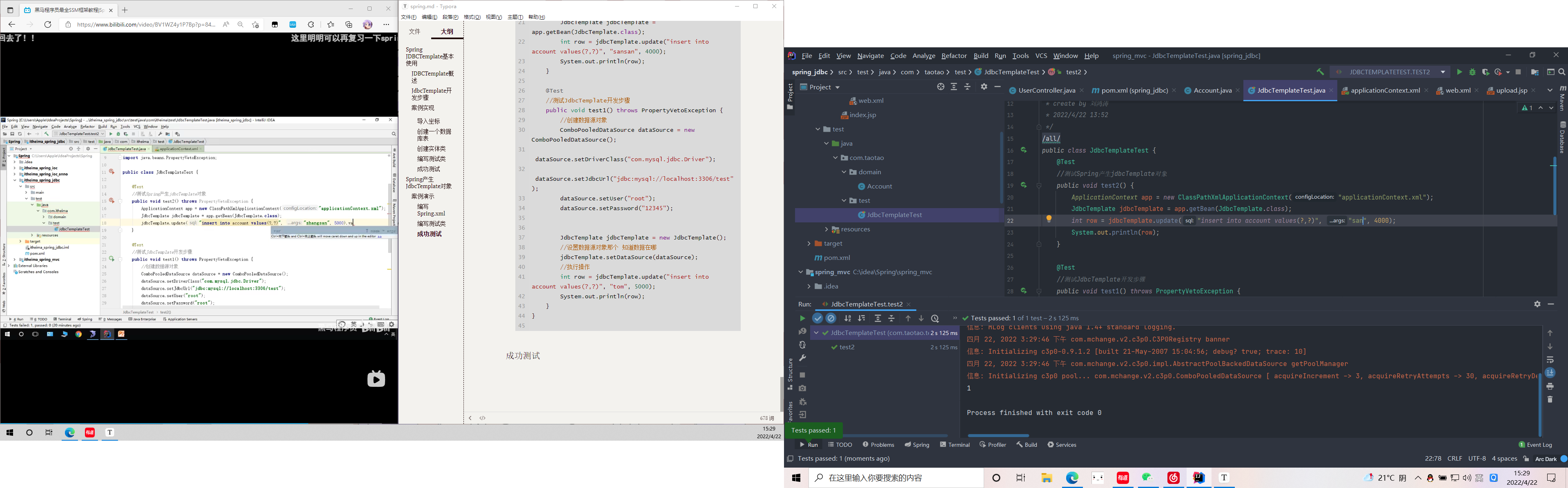Click the console output horizontal scrollbar
Image resolution: width=1568 pixels, height=488 pixels.
[x=998, y=436]
